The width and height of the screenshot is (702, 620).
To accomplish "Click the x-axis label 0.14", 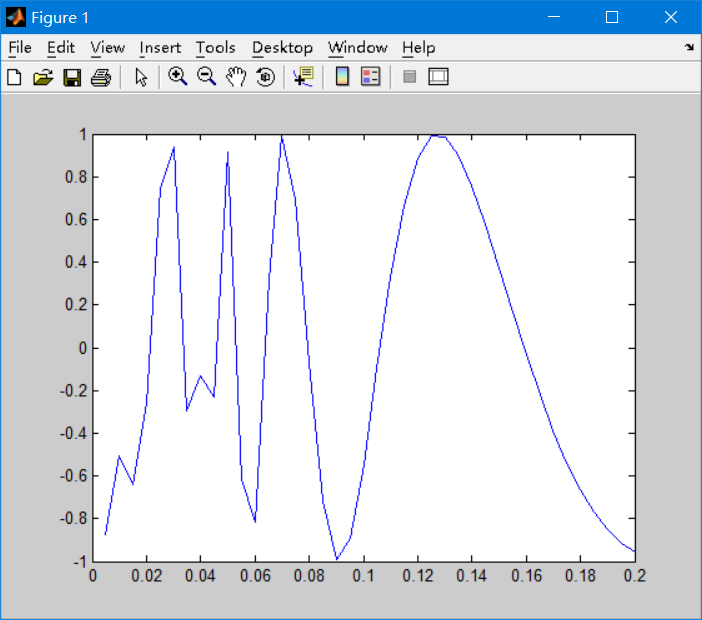I will click(471, 576).
